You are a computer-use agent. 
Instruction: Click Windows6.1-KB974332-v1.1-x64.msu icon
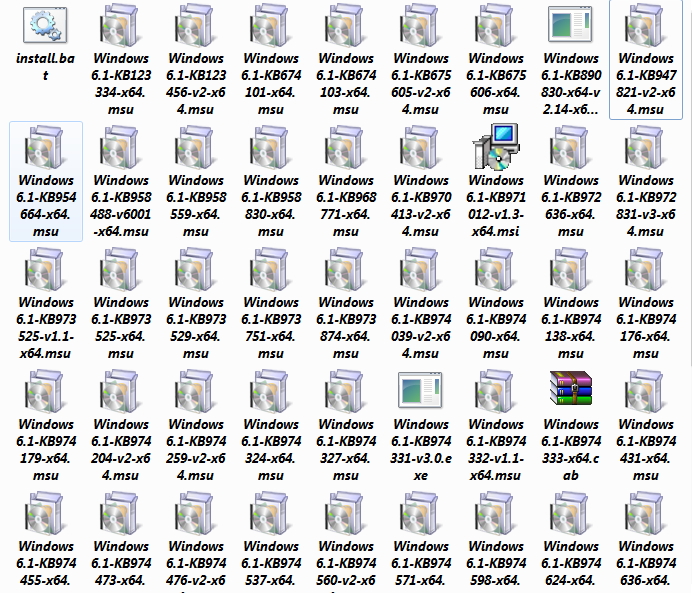pyautogui.click(x=496, y=391)
